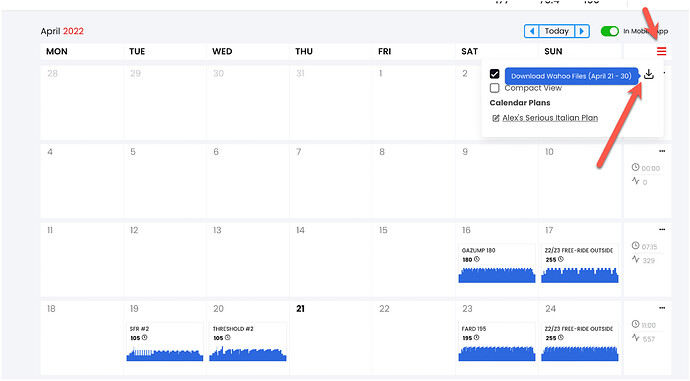Click edit icon beside Alex's Serious Italian Plan
Screen dimensions: 690x381
[x=495, y=118]
